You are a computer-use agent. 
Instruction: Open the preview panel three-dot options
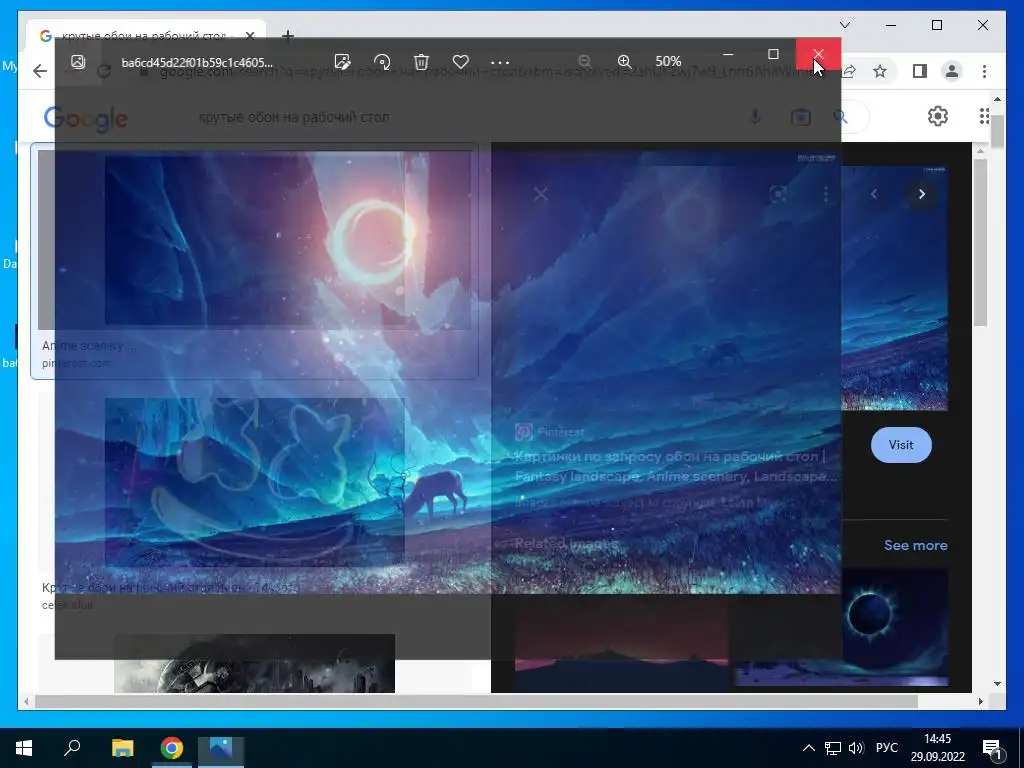826,194
